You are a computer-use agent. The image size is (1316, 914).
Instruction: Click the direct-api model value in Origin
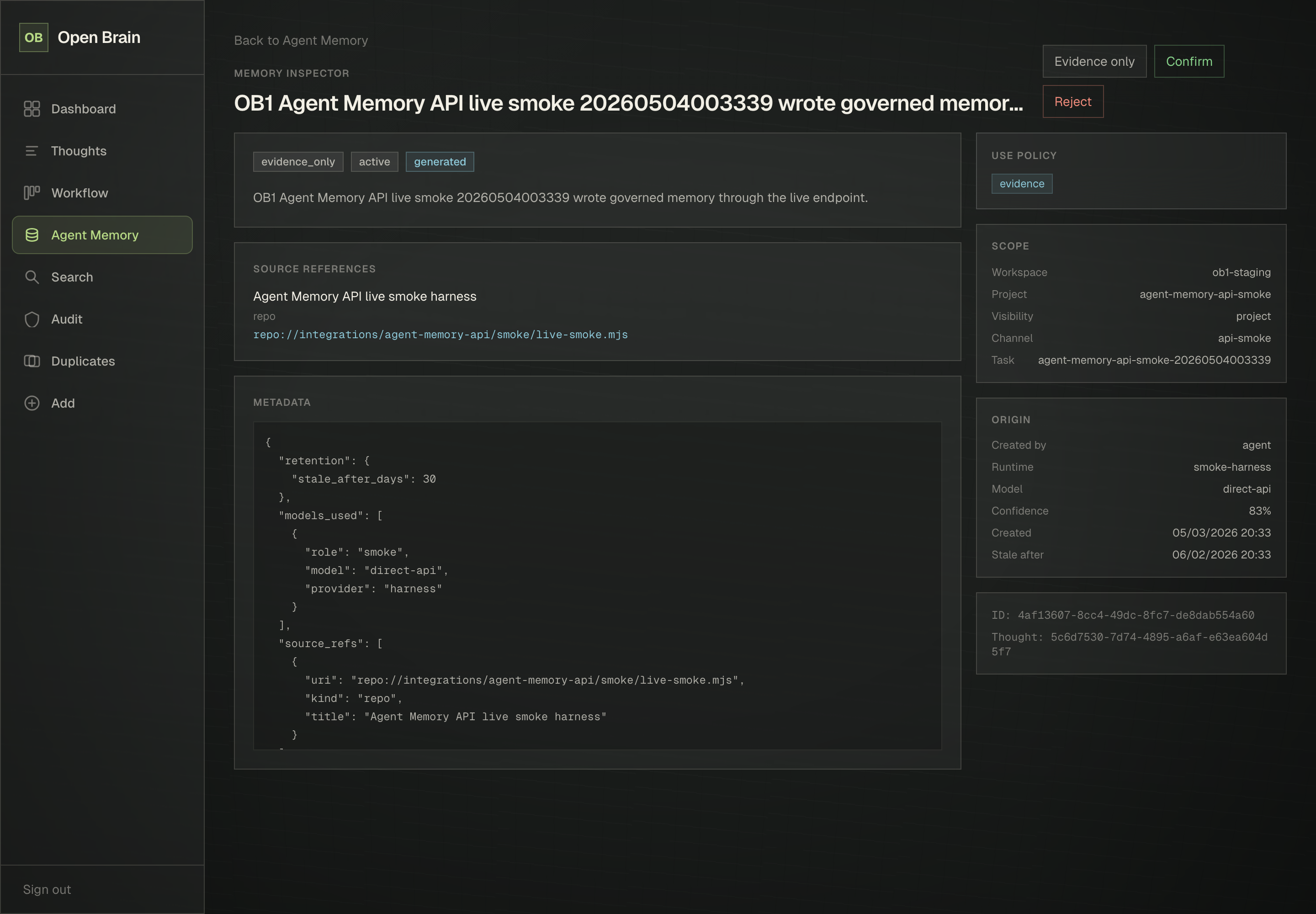[1246, 489]
